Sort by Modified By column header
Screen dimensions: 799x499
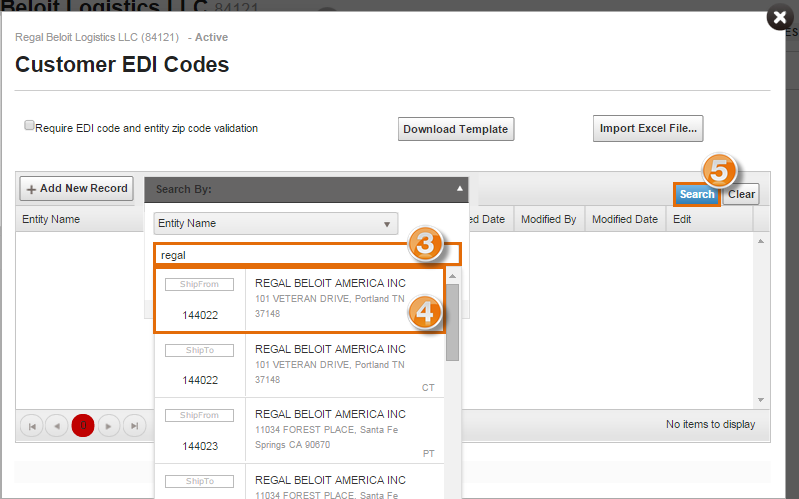tap(548, 219)
